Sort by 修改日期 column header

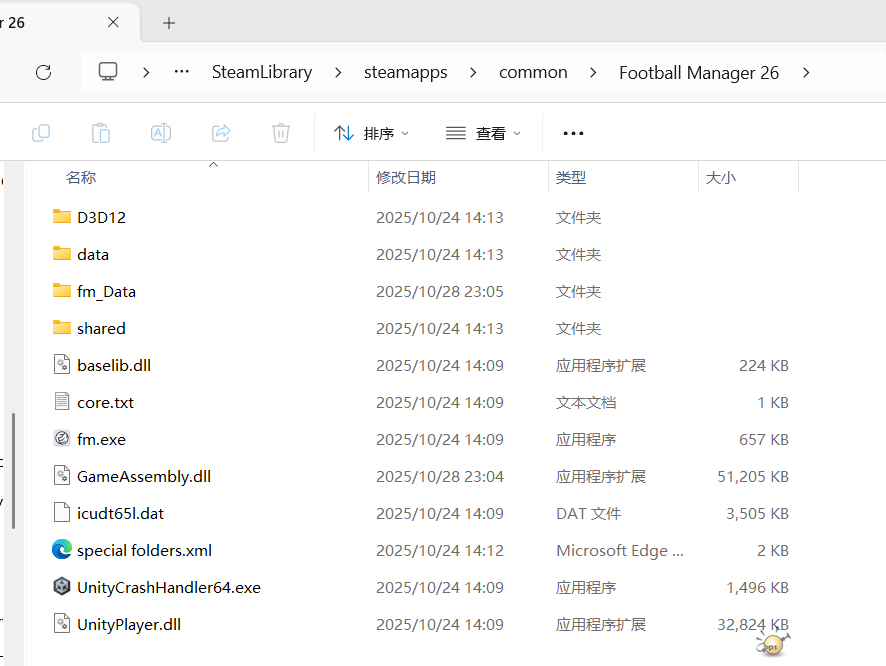point(406,177)
